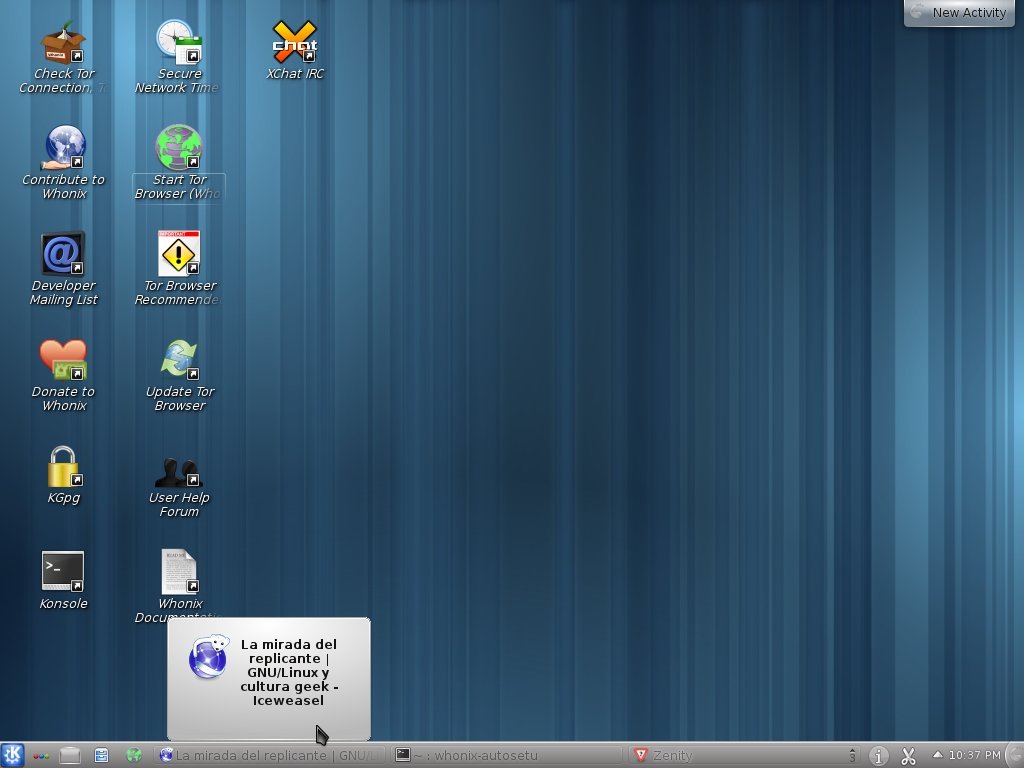The height and width of the screenshot is (768, 1024).
Task: Open the panel toolbox at right edge
Action: click(1016, 756)
